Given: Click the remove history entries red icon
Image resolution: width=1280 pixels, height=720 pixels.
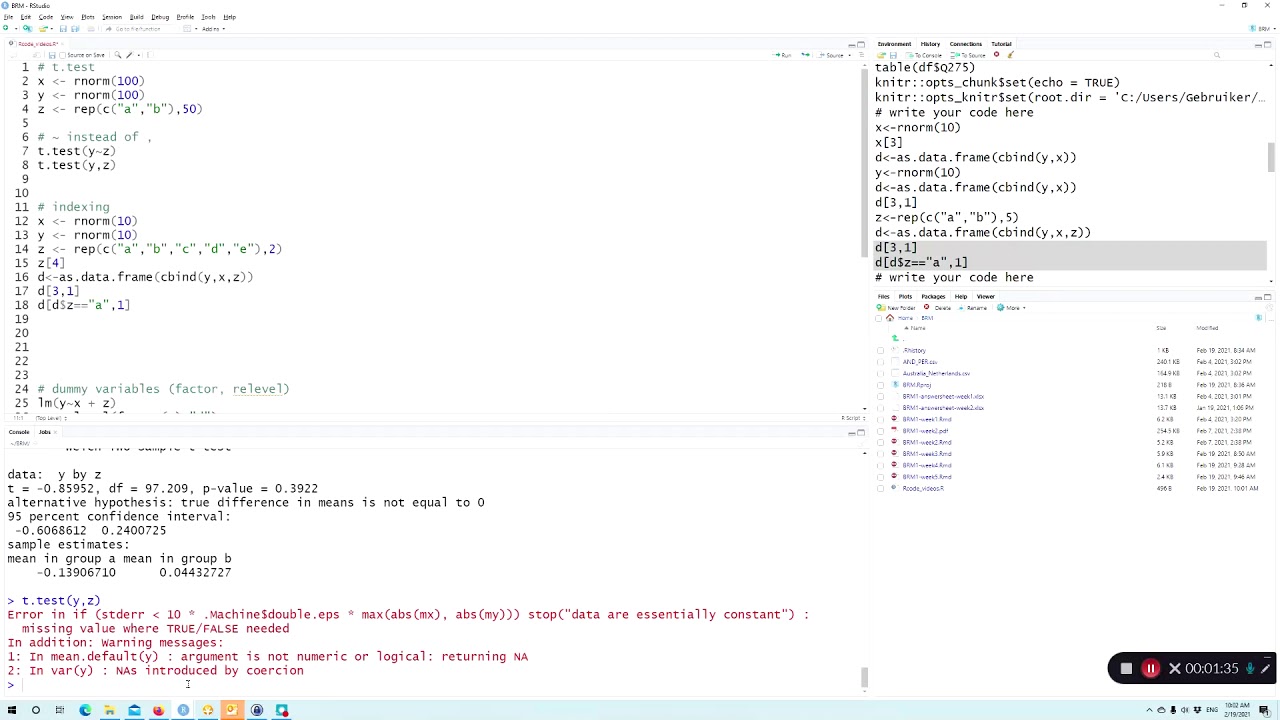Looking at the screenshot, I should tap(996, 54).
